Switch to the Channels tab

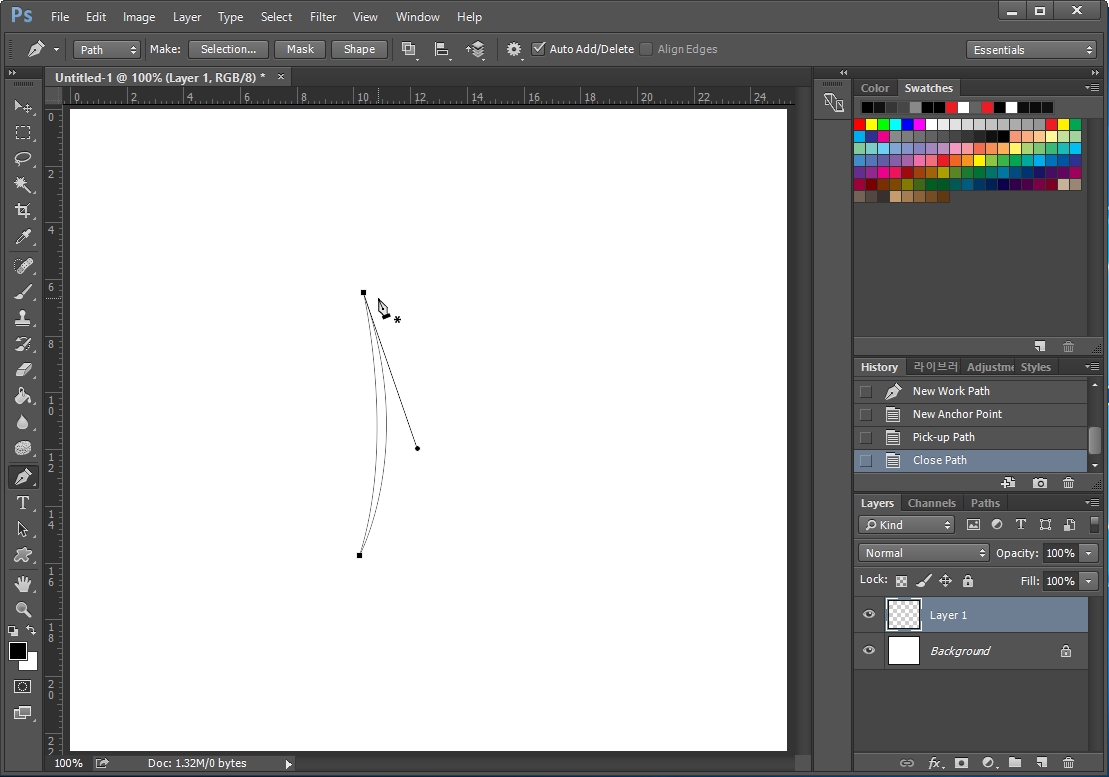[x=931, y=503]
